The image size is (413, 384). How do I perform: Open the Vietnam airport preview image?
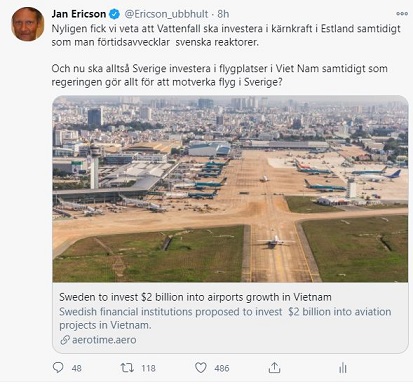click(230, 189)
